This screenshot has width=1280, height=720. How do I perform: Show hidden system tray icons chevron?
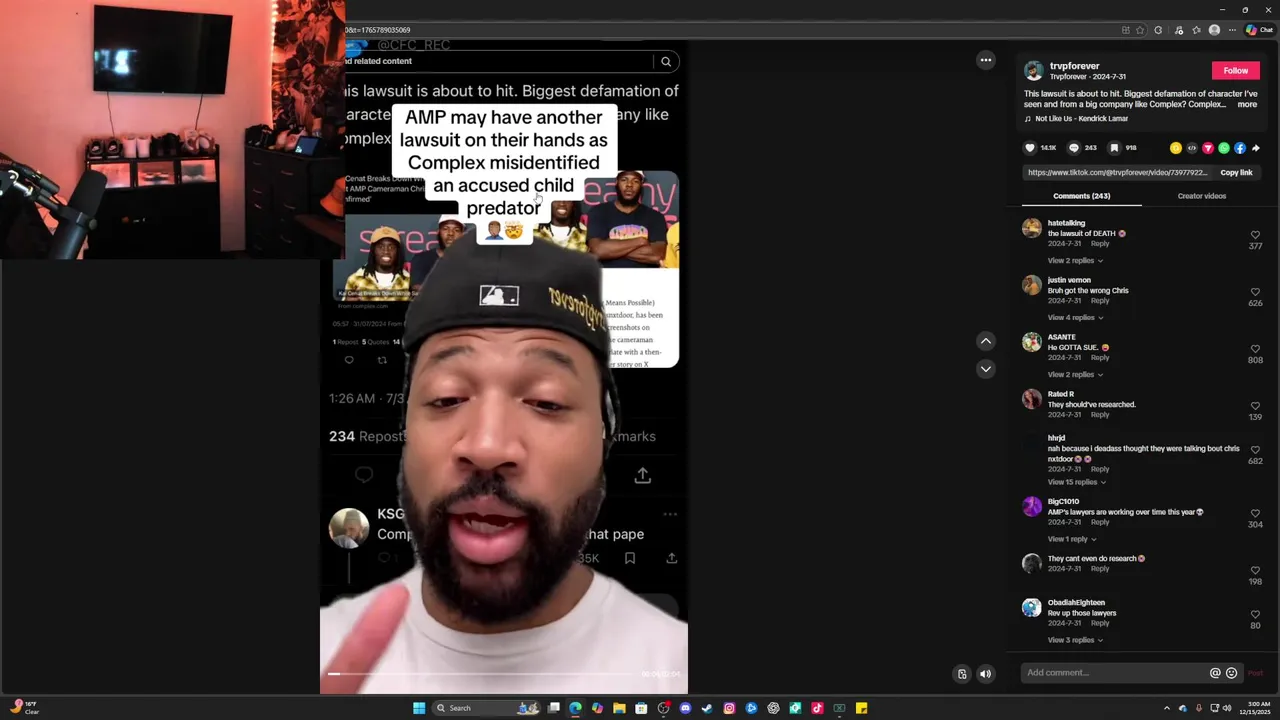[x=1166, y=708]
